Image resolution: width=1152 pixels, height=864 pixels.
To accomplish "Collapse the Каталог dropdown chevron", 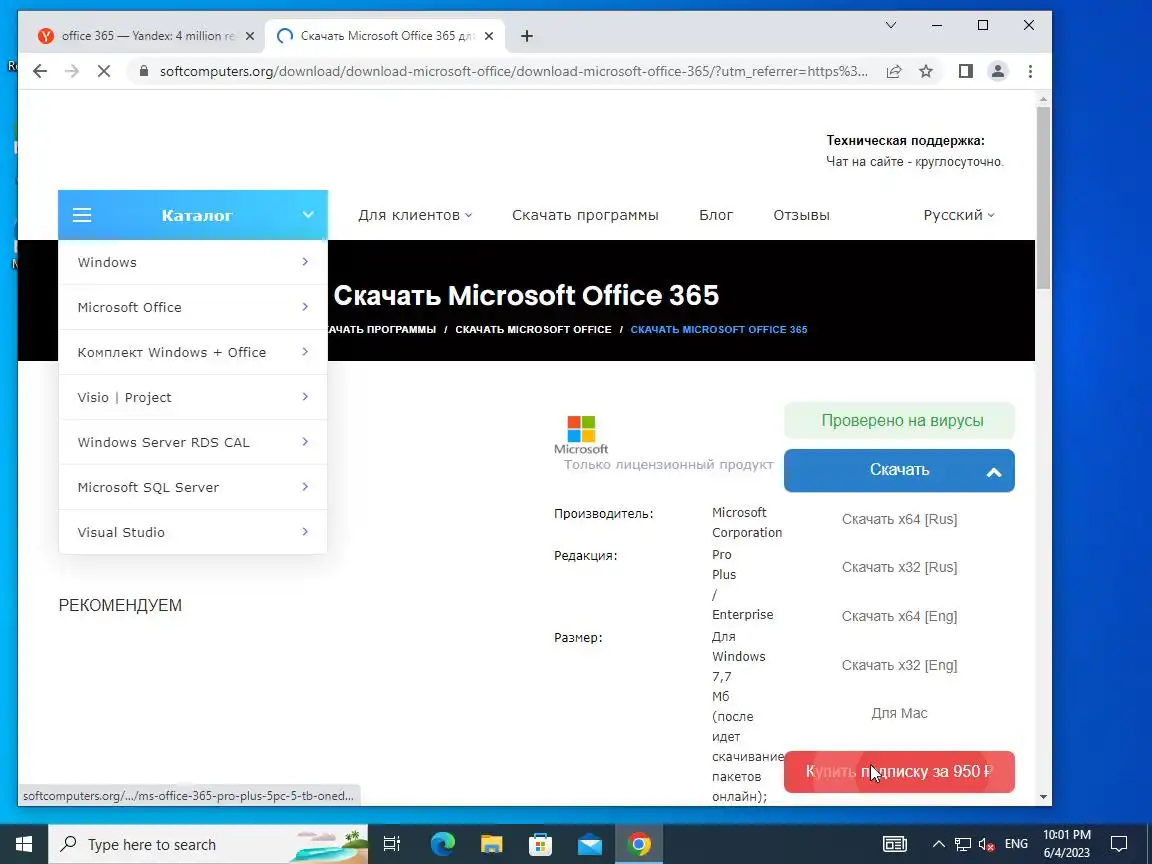I will tap(308, 215).
